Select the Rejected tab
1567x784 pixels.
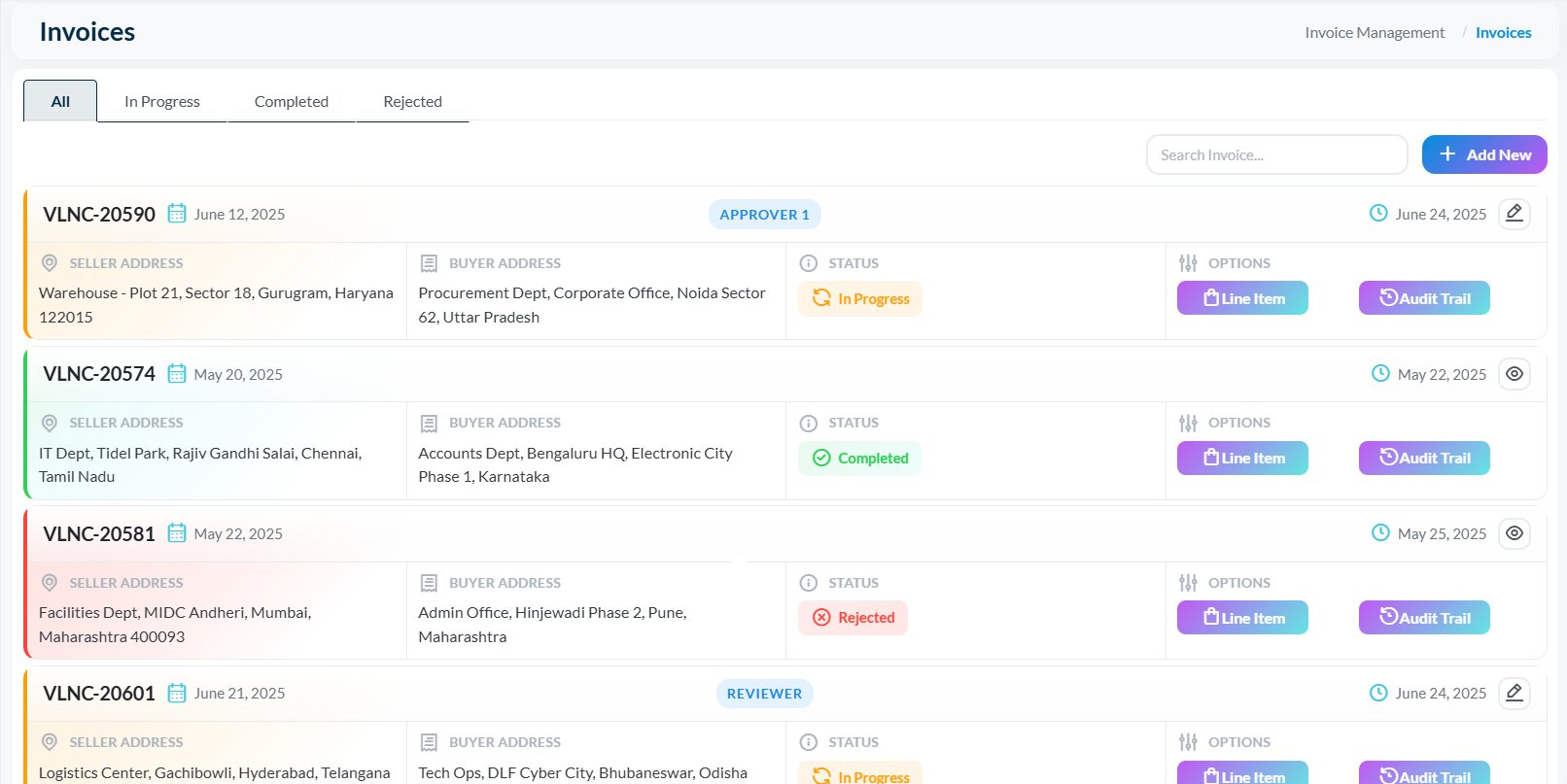click(412, 102)
